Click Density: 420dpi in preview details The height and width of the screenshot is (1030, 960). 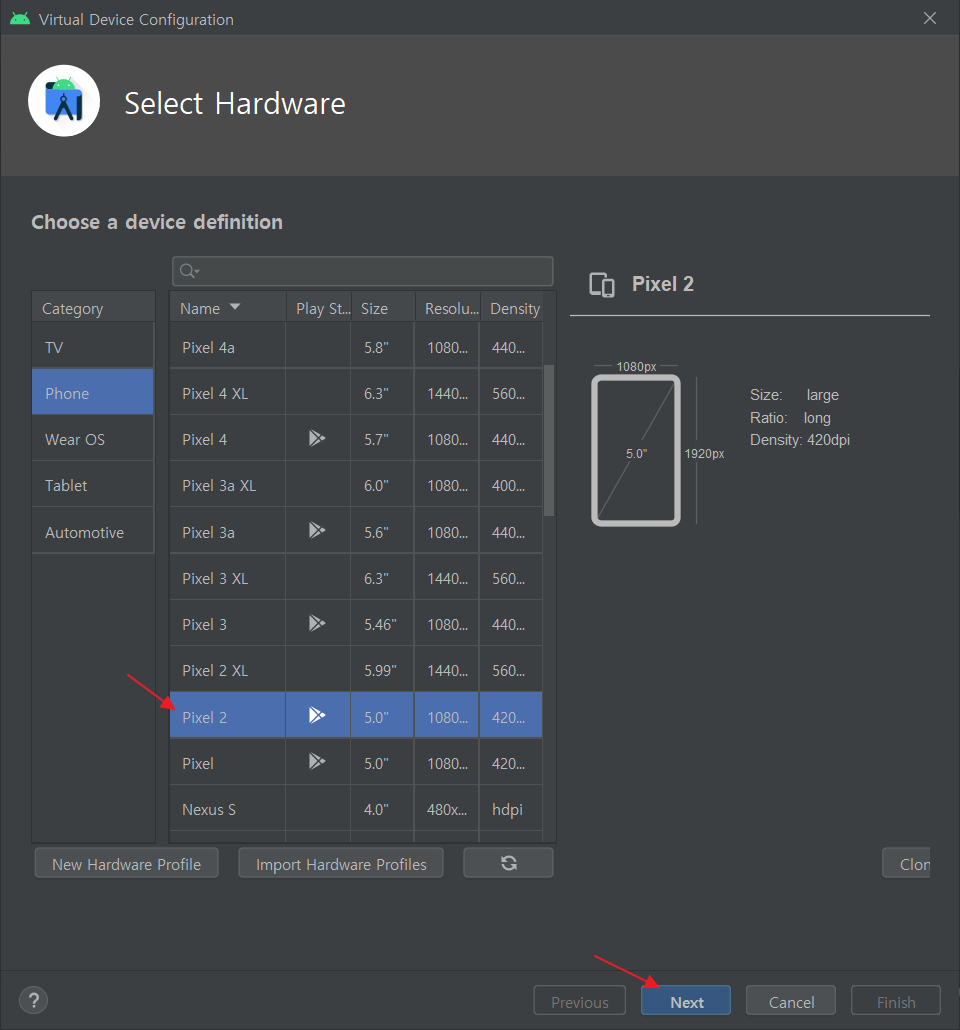tap(800, 439)
